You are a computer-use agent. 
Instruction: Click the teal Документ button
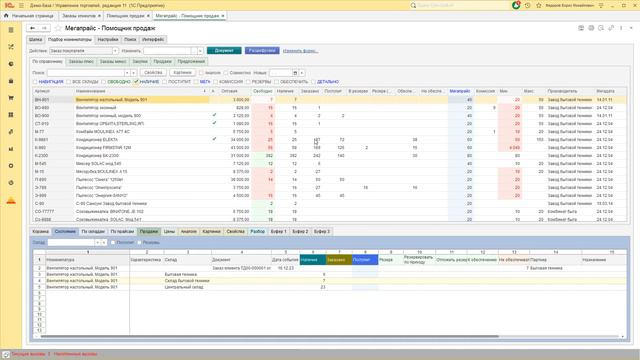point(224,51)
